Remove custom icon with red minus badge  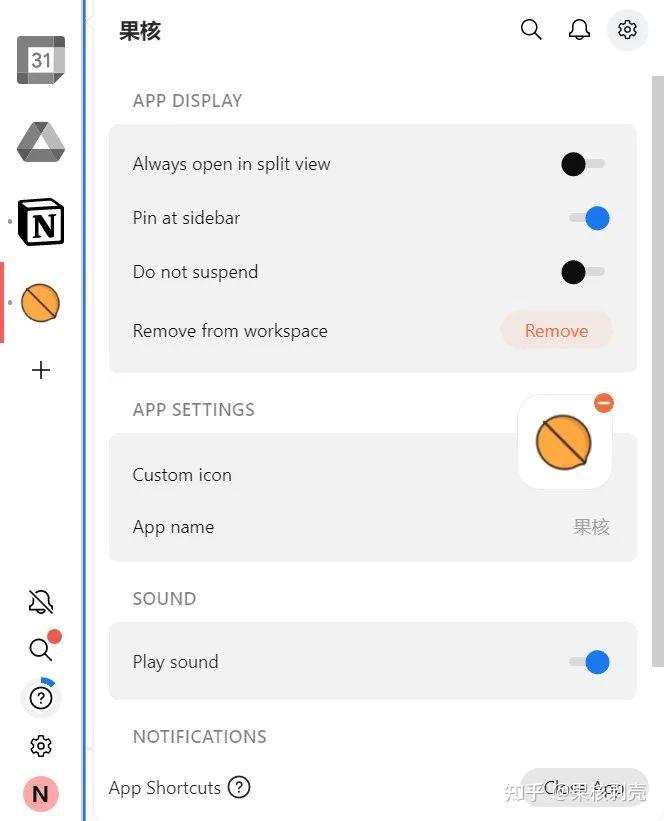(x=604, y=403)
